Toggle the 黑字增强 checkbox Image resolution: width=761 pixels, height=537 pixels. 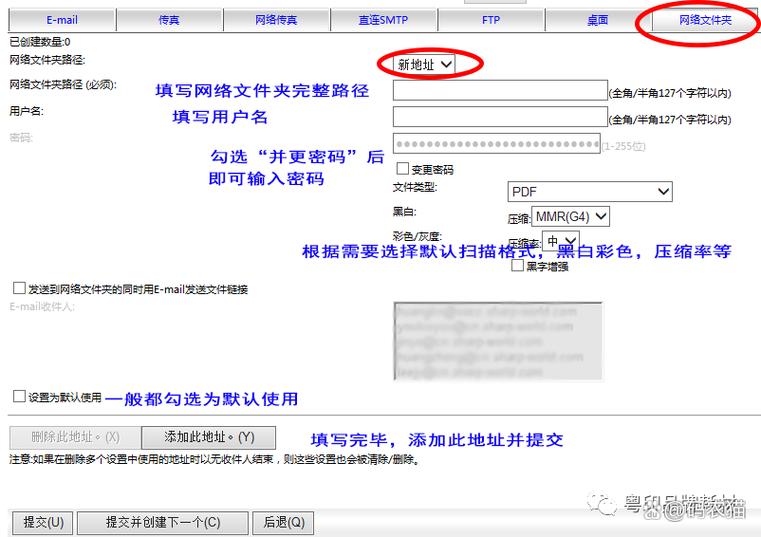(517, 266)
